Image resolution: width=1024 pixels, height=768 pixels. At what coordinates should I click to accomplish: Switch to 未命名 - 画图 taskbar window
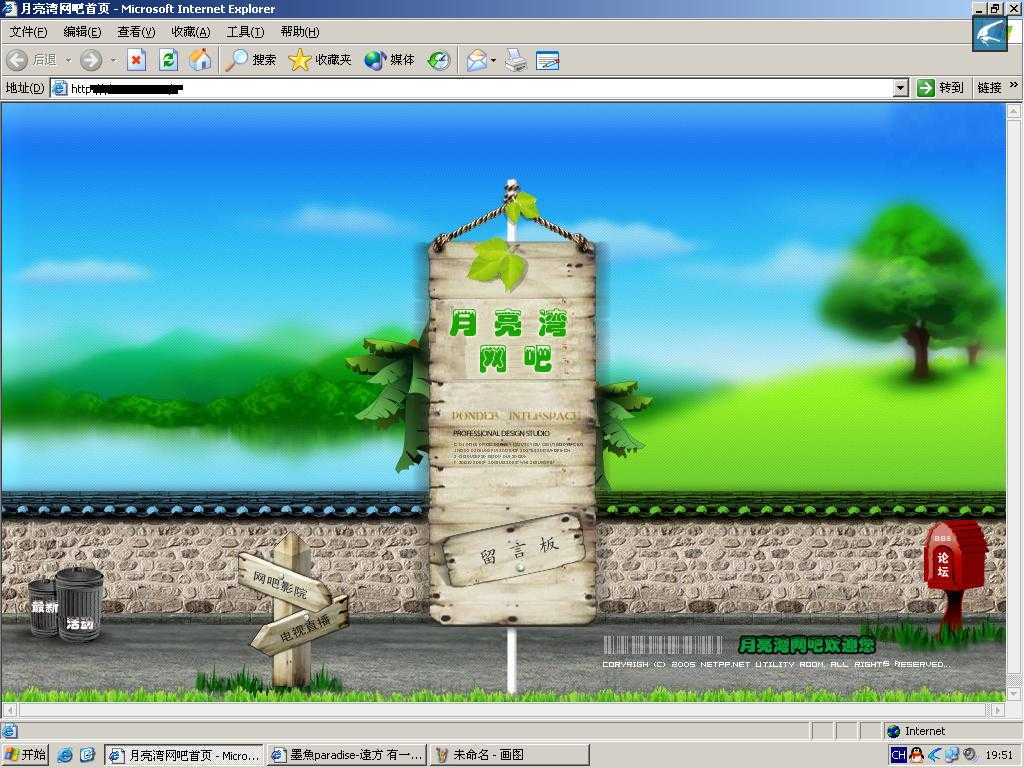[x=509, y=755]
